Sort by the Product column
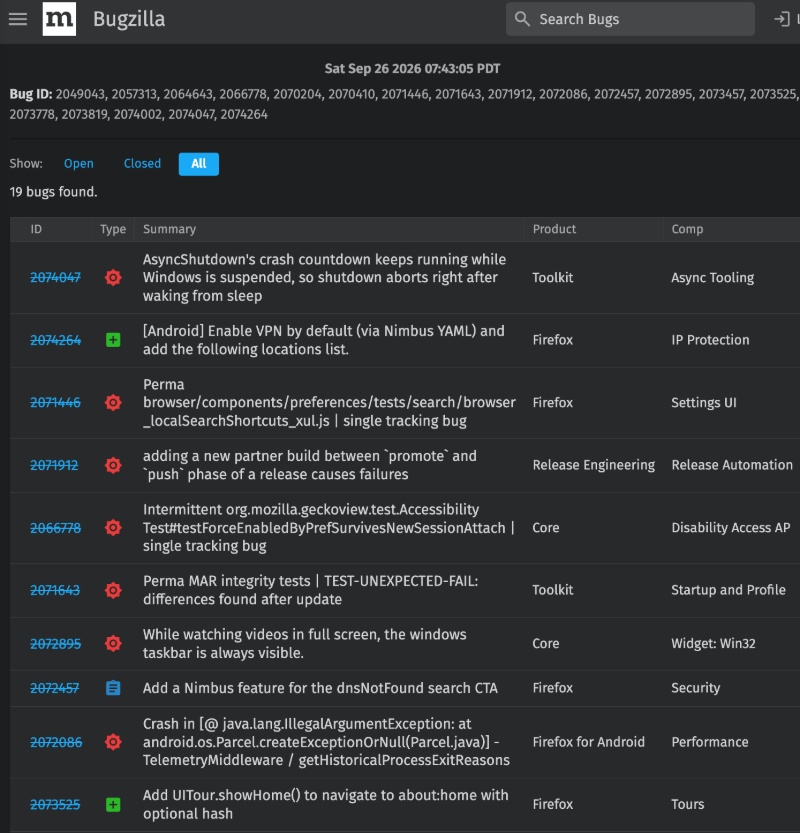This screenshot has height=833, width=800. pyautogui.click(x=554, y=229)
